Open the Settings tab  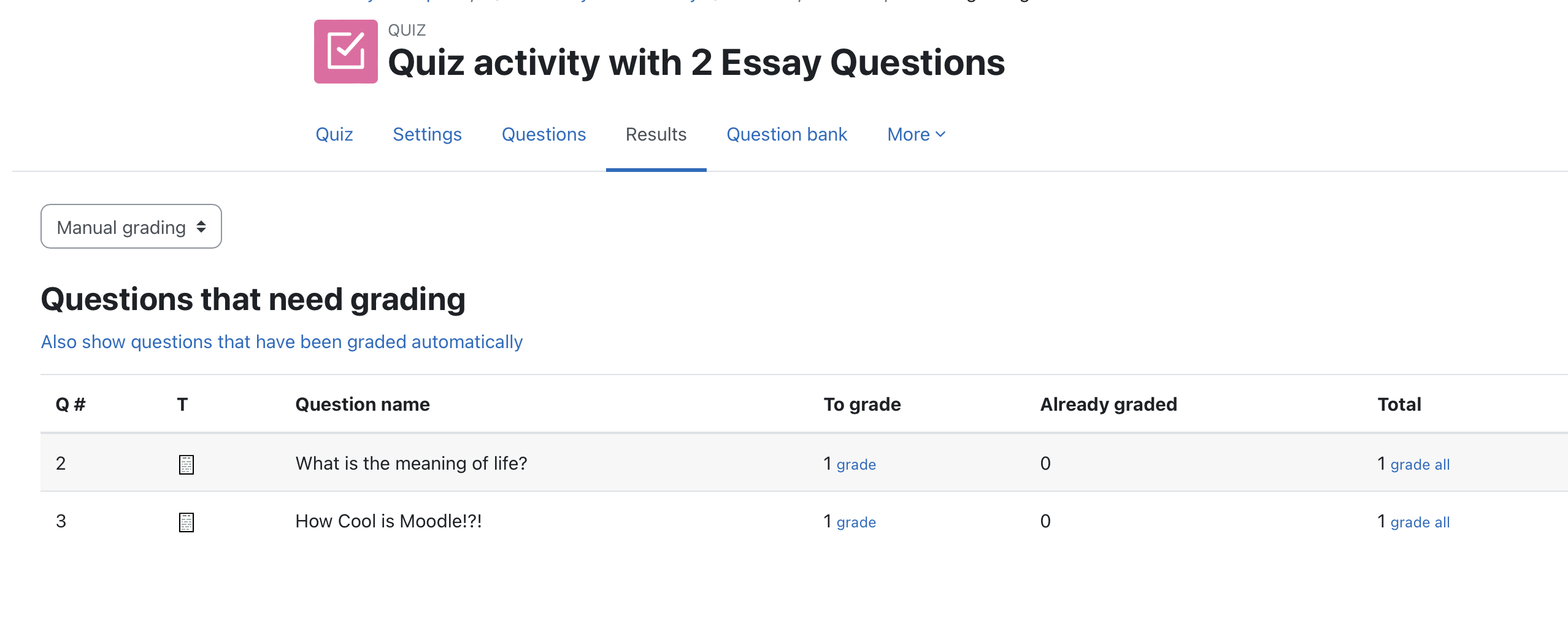point(427,134)
